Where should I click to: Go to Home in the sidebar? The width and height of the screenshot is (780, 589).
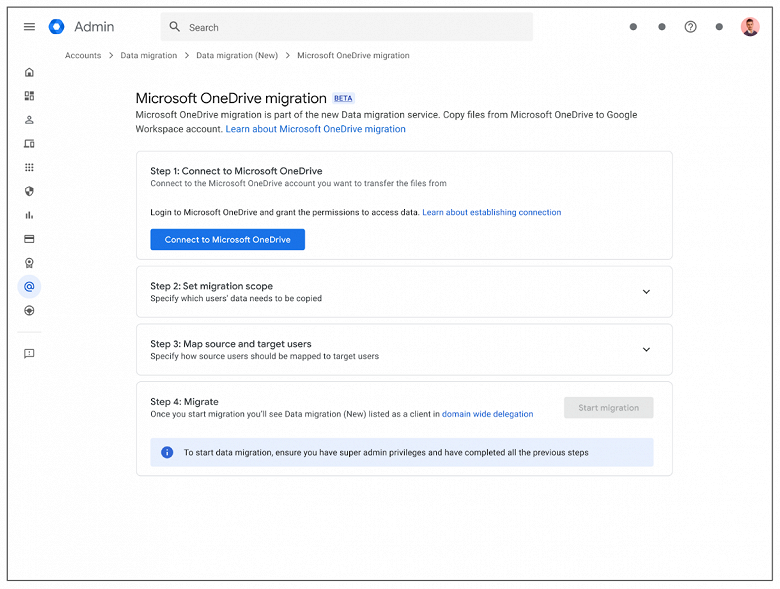pyautogui.click(x=29, y=72)
